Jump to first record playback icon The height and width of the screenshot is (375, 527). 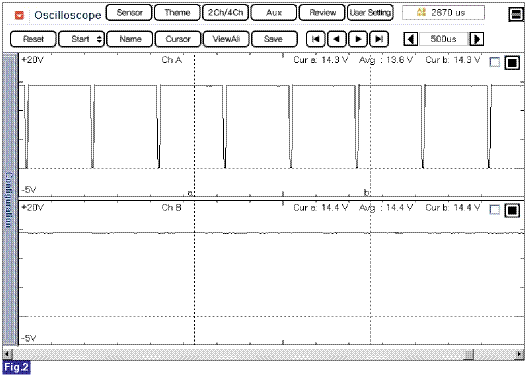[315, 39]
